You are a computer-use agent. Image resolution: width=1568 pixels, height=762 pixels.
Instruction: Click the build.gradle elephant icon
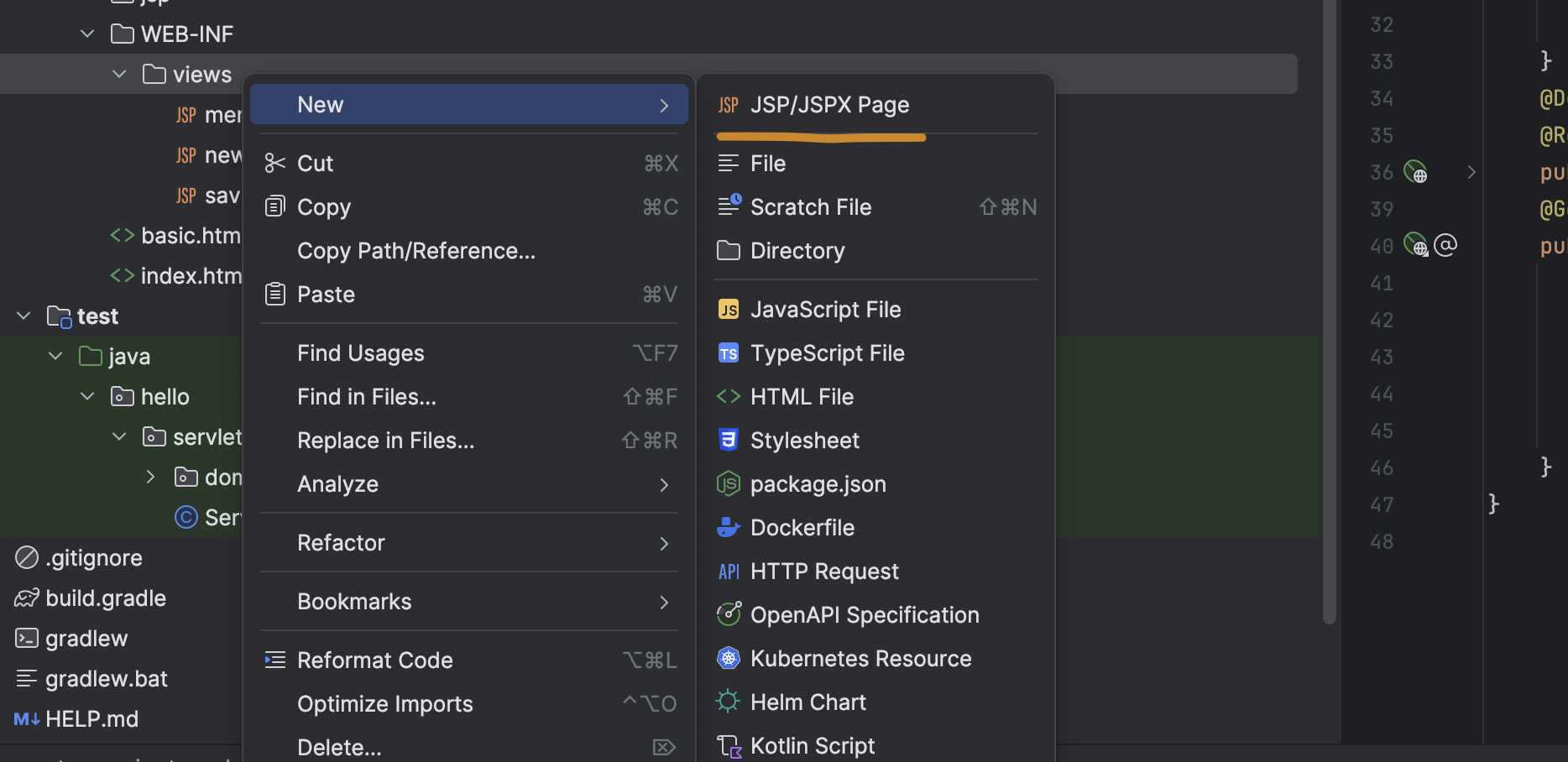point(27,598)
